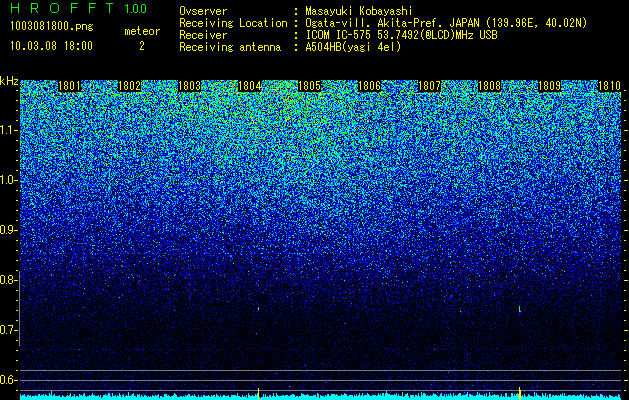The image size is (629, 400).
Task: Click the HROFFT program title
Action: pyautogui.click(x=62, y=8)
